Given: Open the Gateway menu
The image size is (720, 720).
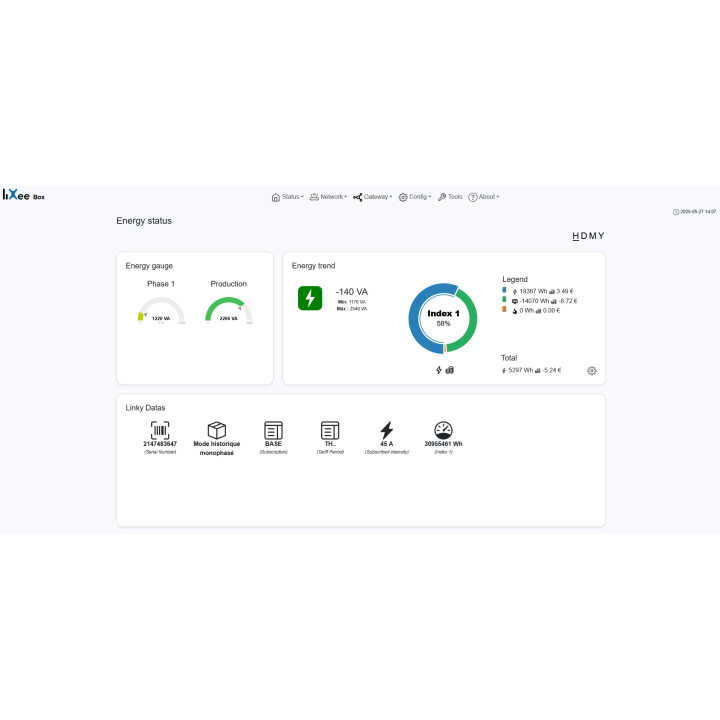Looking at the screenshot, I should [x=372, y=197].
